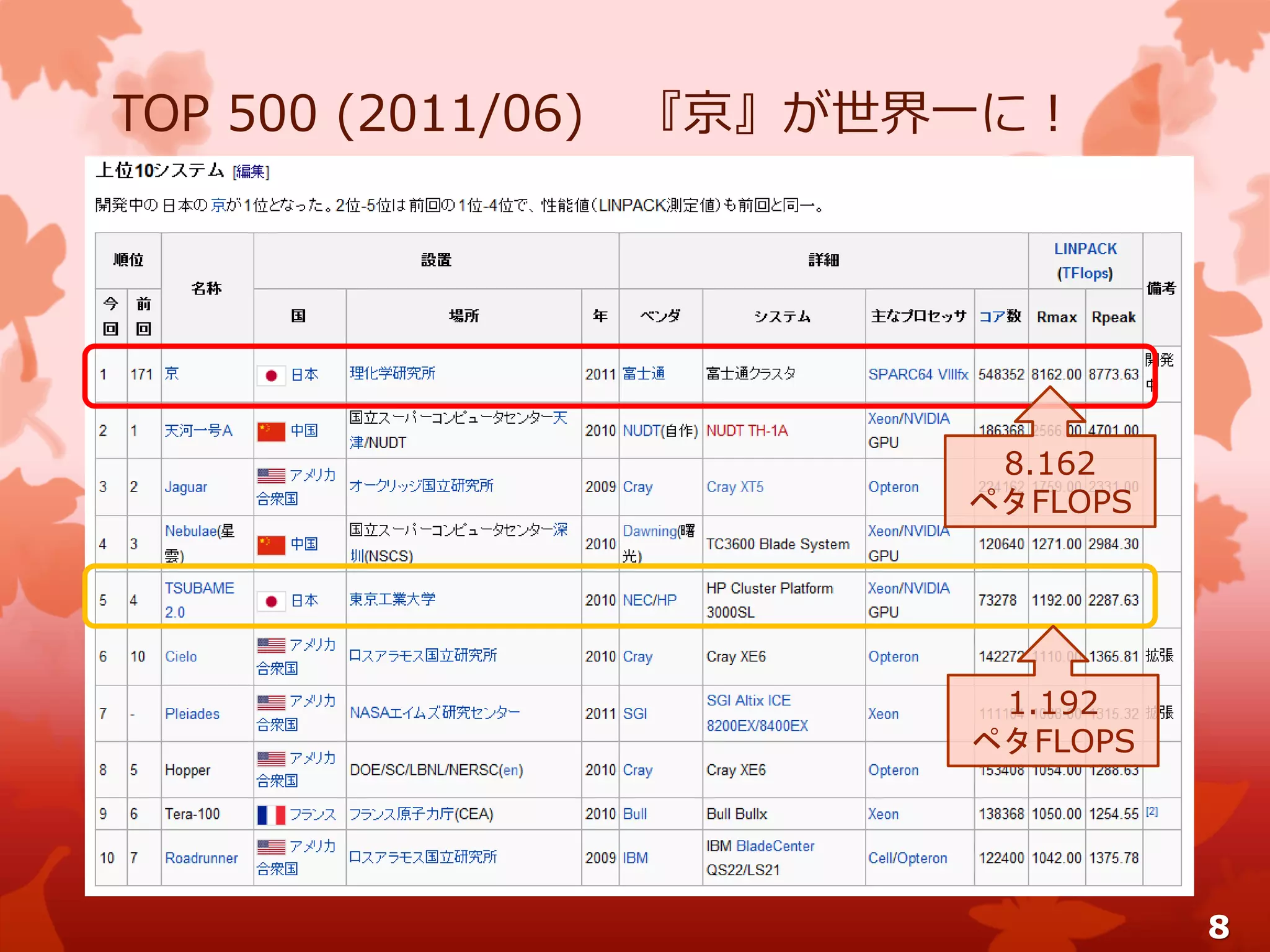This screenshot has width=1270, height=952.
Task: Click the China flag in 天河一号A row
Action: pos(271,431)
